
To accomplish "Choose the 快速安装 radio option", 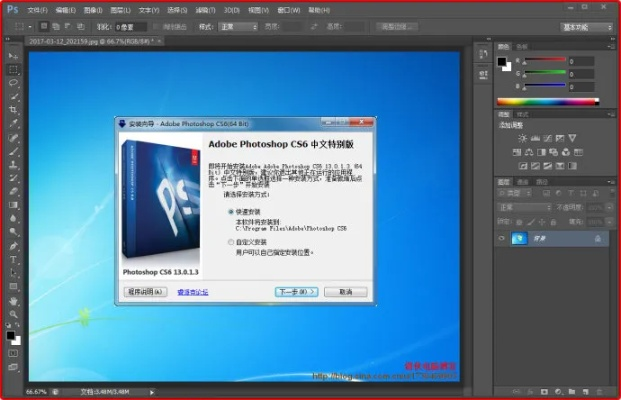I will click(x=231, y=212).
